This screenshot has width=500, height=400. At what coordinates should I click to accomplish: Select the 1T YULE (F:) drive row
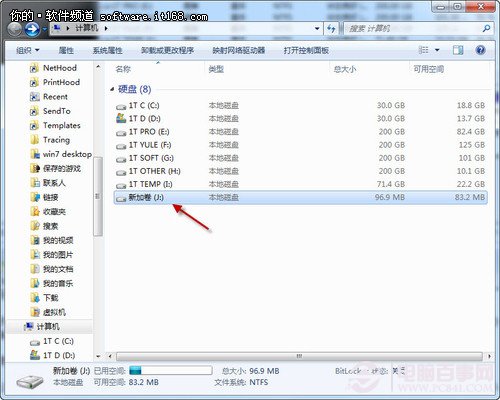click(300, 145)
